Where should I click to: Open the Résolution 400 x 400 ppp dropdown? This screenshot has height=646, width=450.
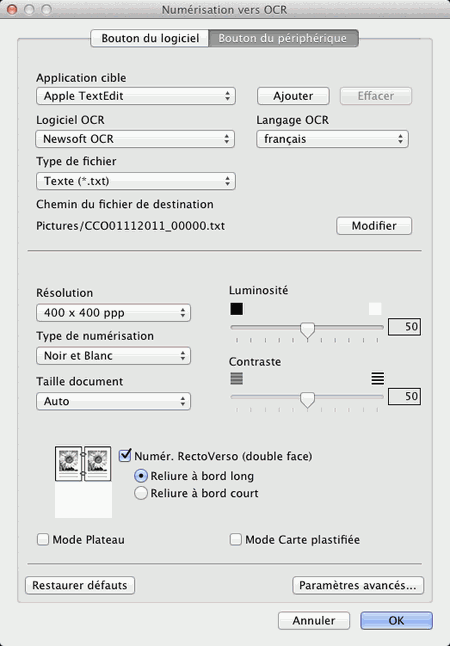pyautogui.click(x=113, y=313)
